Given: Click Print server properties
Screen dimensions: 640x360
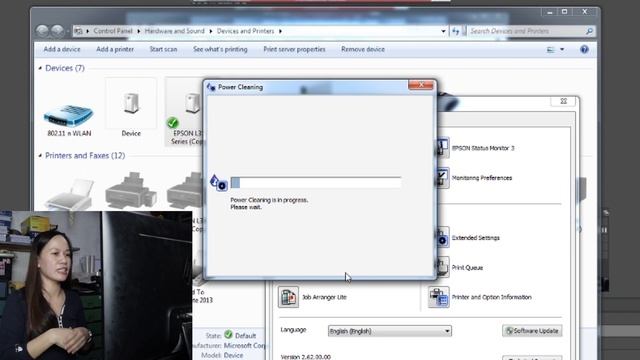Looking at the screenshot, I should 294,49.
